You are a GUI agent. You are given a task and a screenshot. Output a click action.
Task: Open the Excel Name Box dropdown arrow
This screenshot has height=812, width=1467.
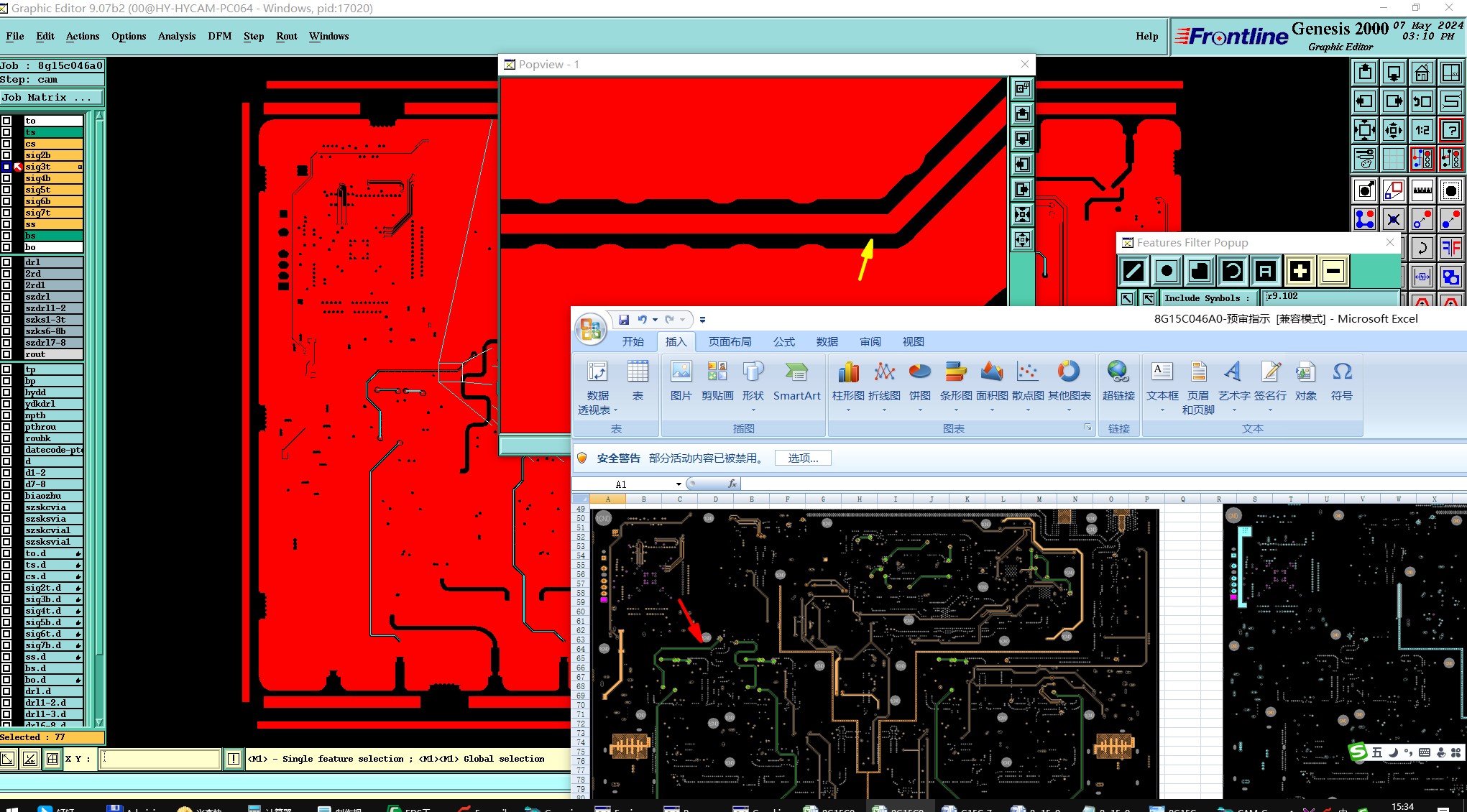678,484
